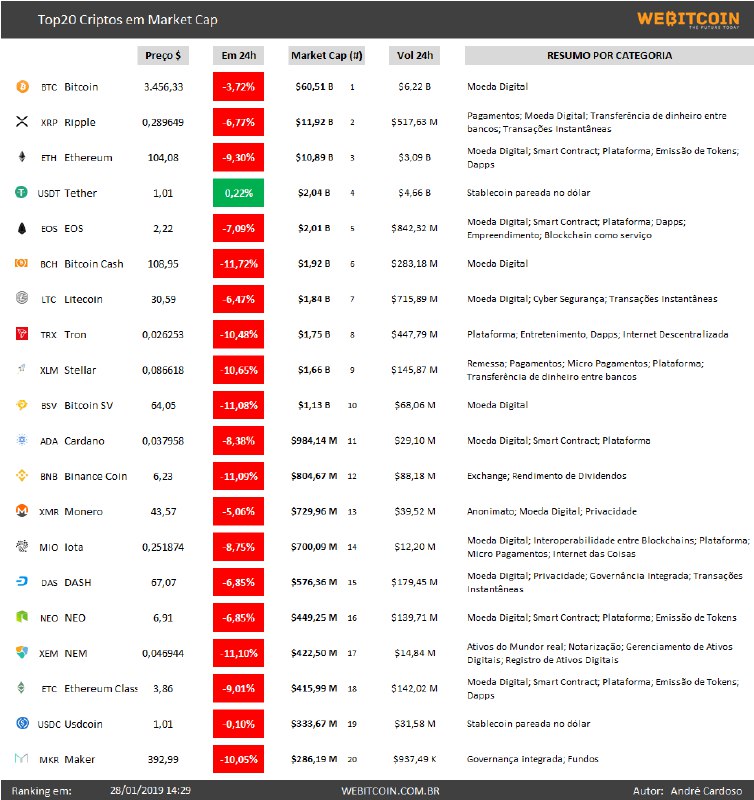Click the green Tether icon
This screenshot has width=754, height=800.
coord(21,192)
